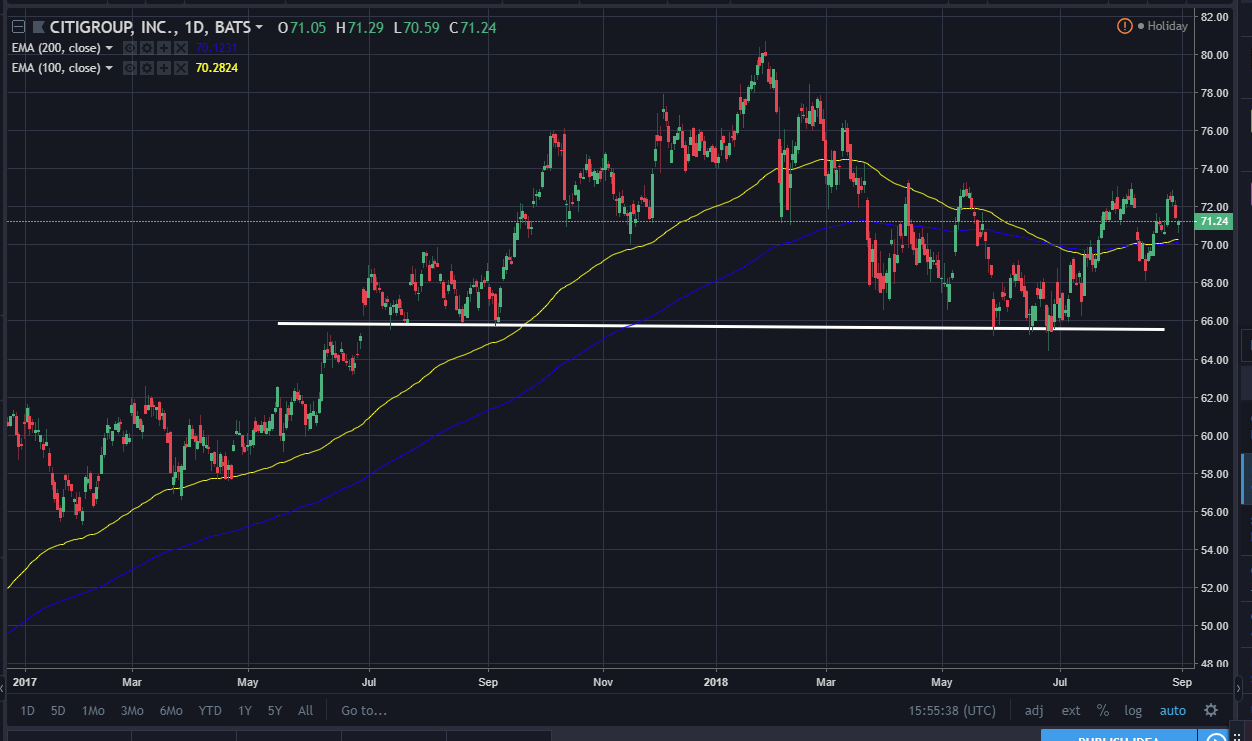The image size is (1252, 741).
Task: Click the orange exclamation warning icon
Action: click(1124, 26)
